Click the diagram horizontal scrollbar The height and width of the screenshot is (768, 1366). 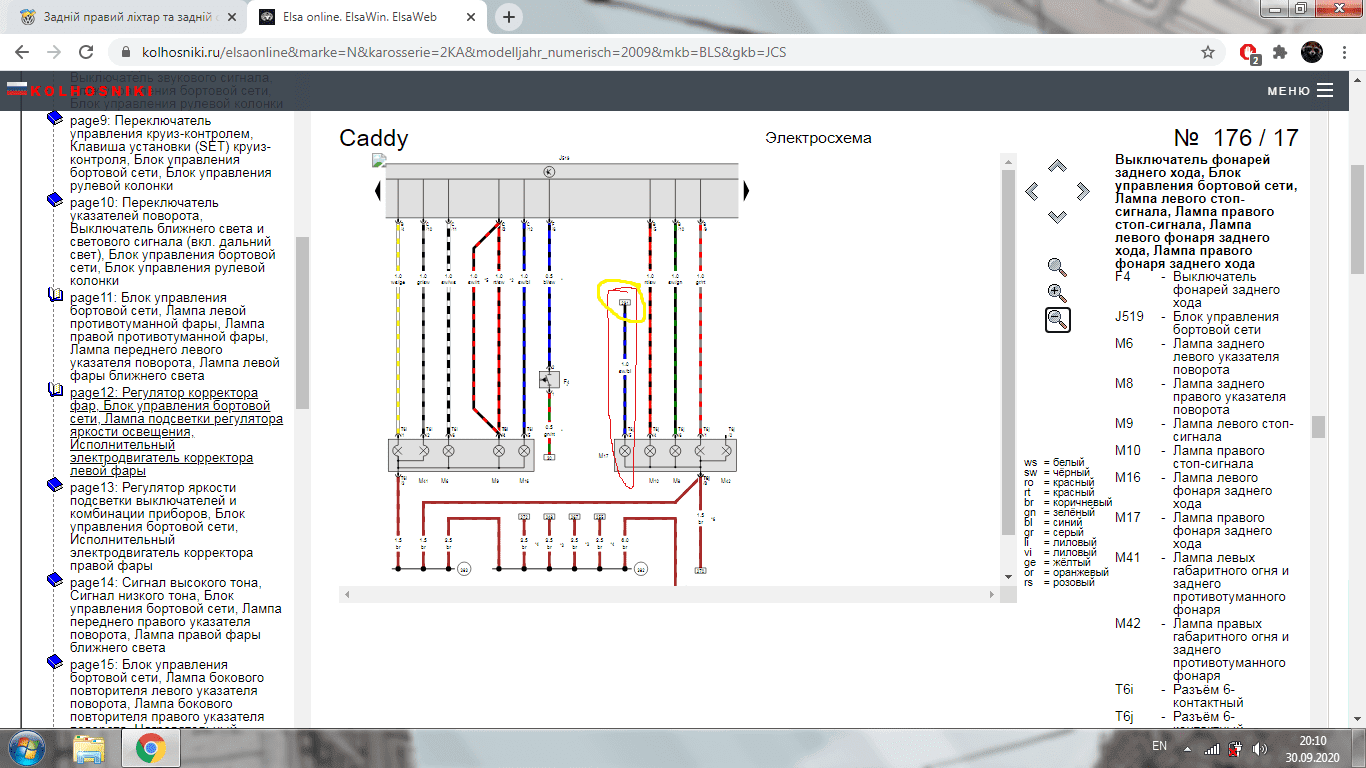(x=670, y=594)
